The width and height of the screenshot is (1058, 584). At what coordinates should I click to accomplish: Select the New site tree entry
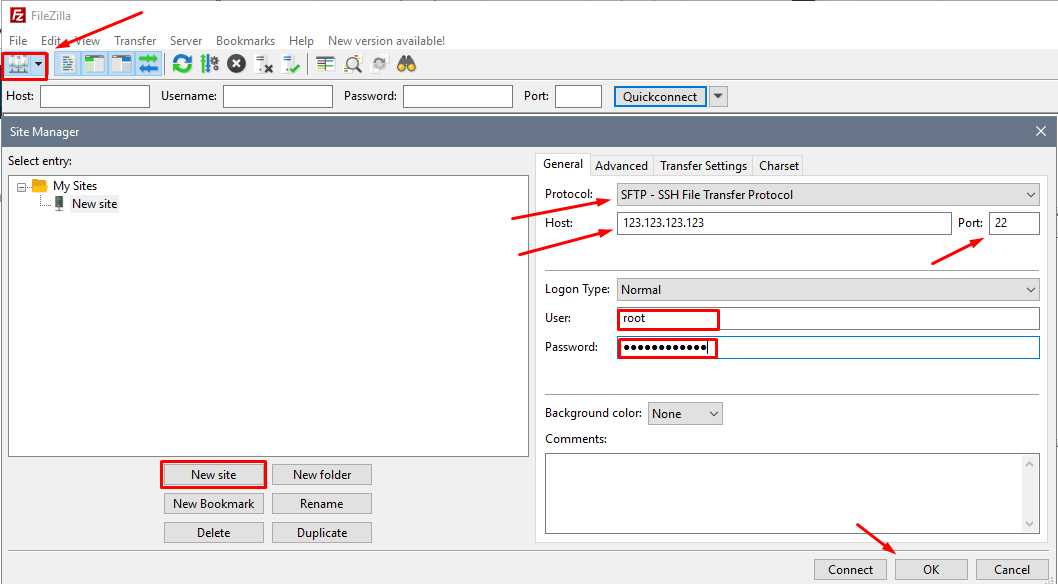pos(94,204)
